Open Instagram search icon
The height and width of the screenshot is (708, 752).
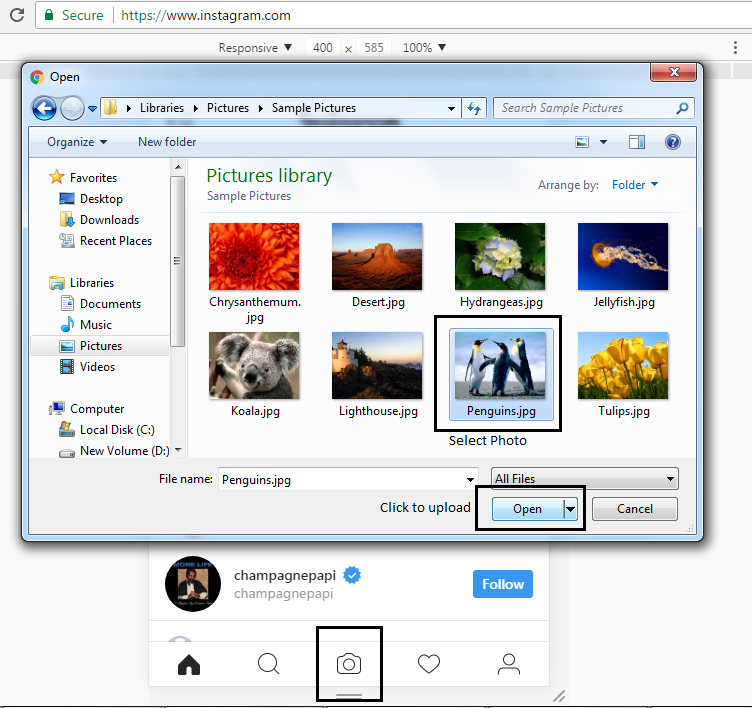(x=269, y=664)
